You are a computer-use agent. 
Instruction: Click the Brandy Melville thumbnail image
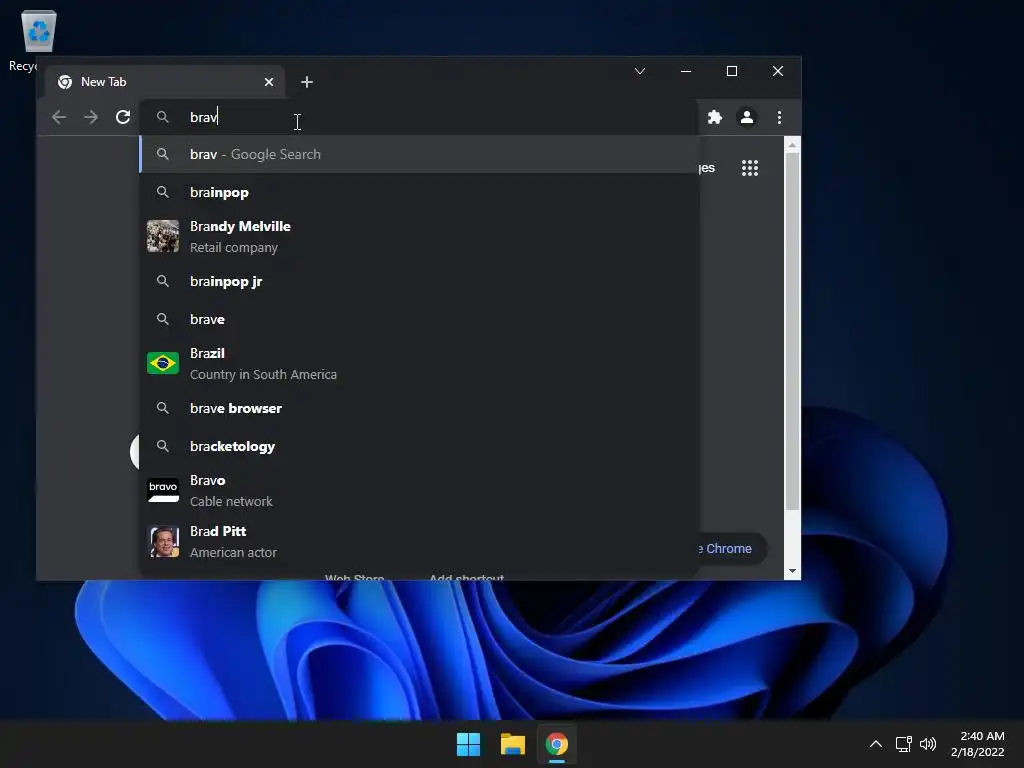pos(163,236)
